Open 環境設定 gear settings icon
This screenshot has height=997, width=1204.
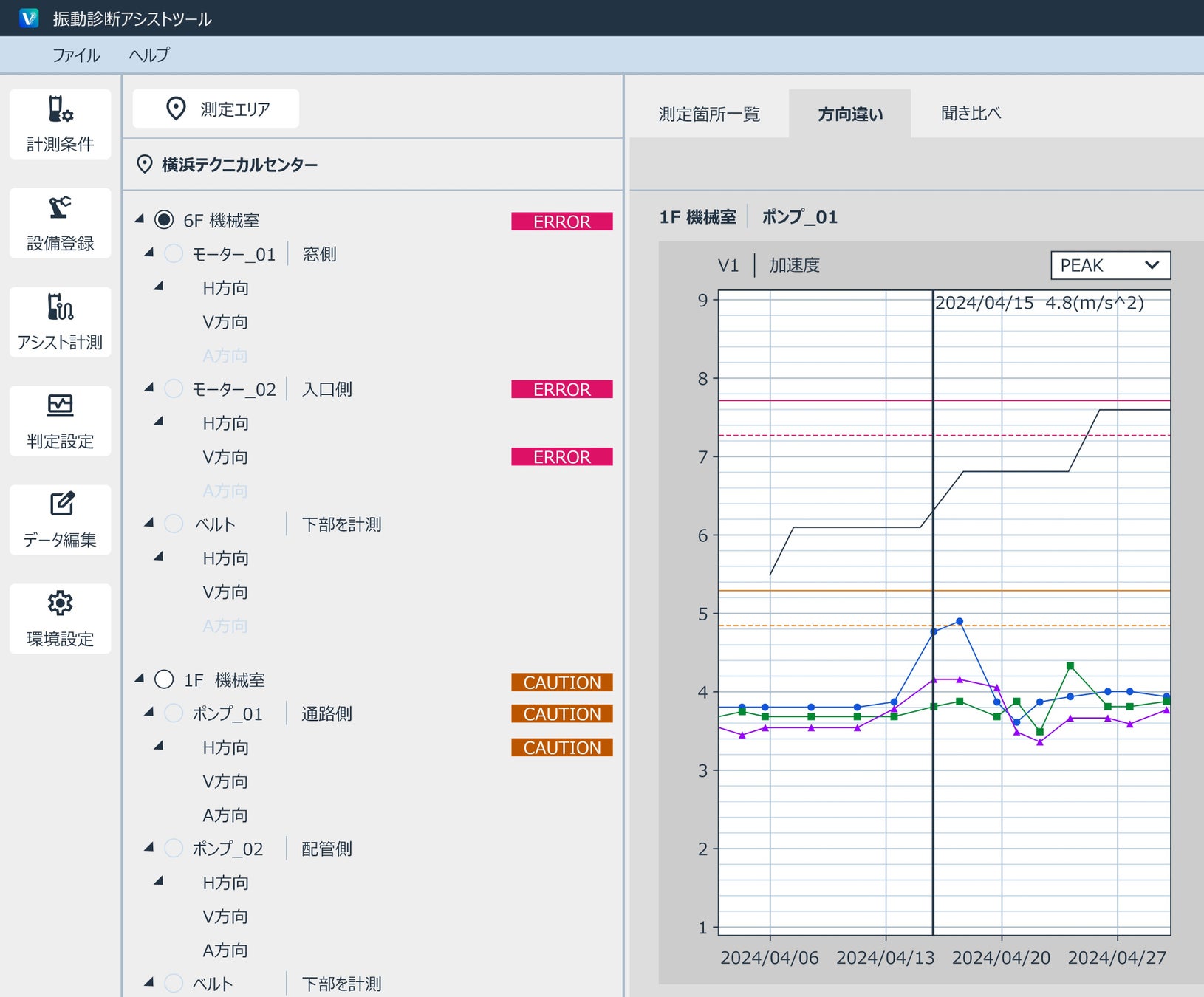[x=60, y=604]
